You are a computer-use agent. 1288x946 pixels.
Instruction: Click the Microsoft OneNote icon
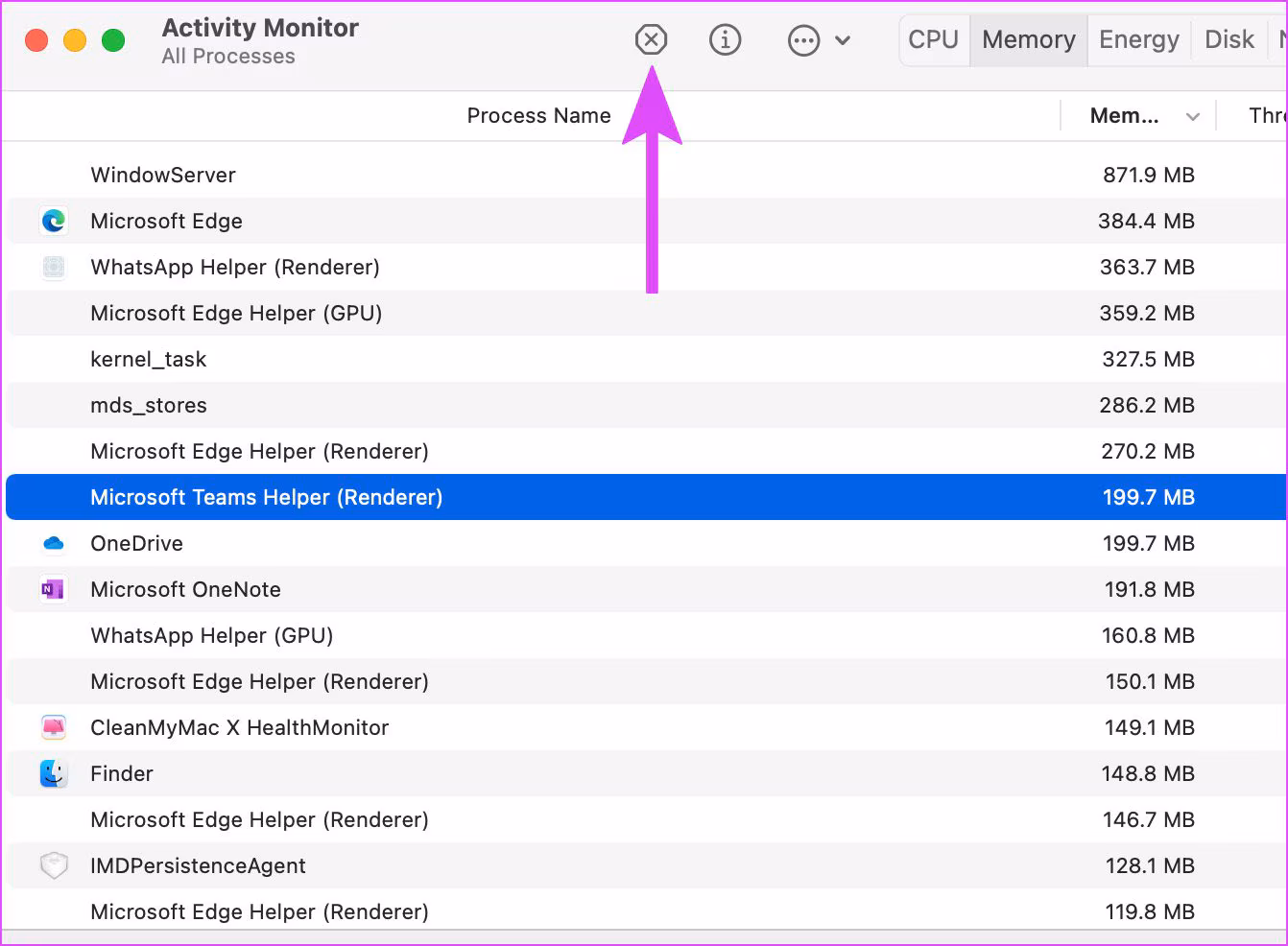pyautogui.click(x=54, y=589)
